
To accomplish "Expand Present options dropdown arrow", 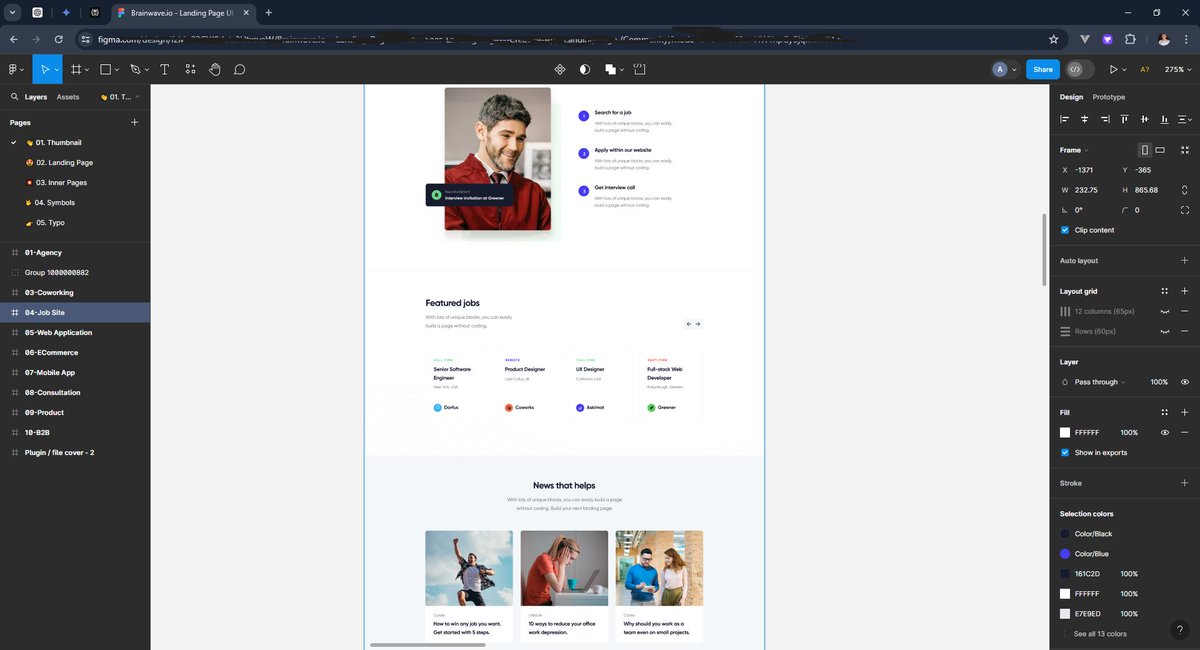I will (1125, 69).
